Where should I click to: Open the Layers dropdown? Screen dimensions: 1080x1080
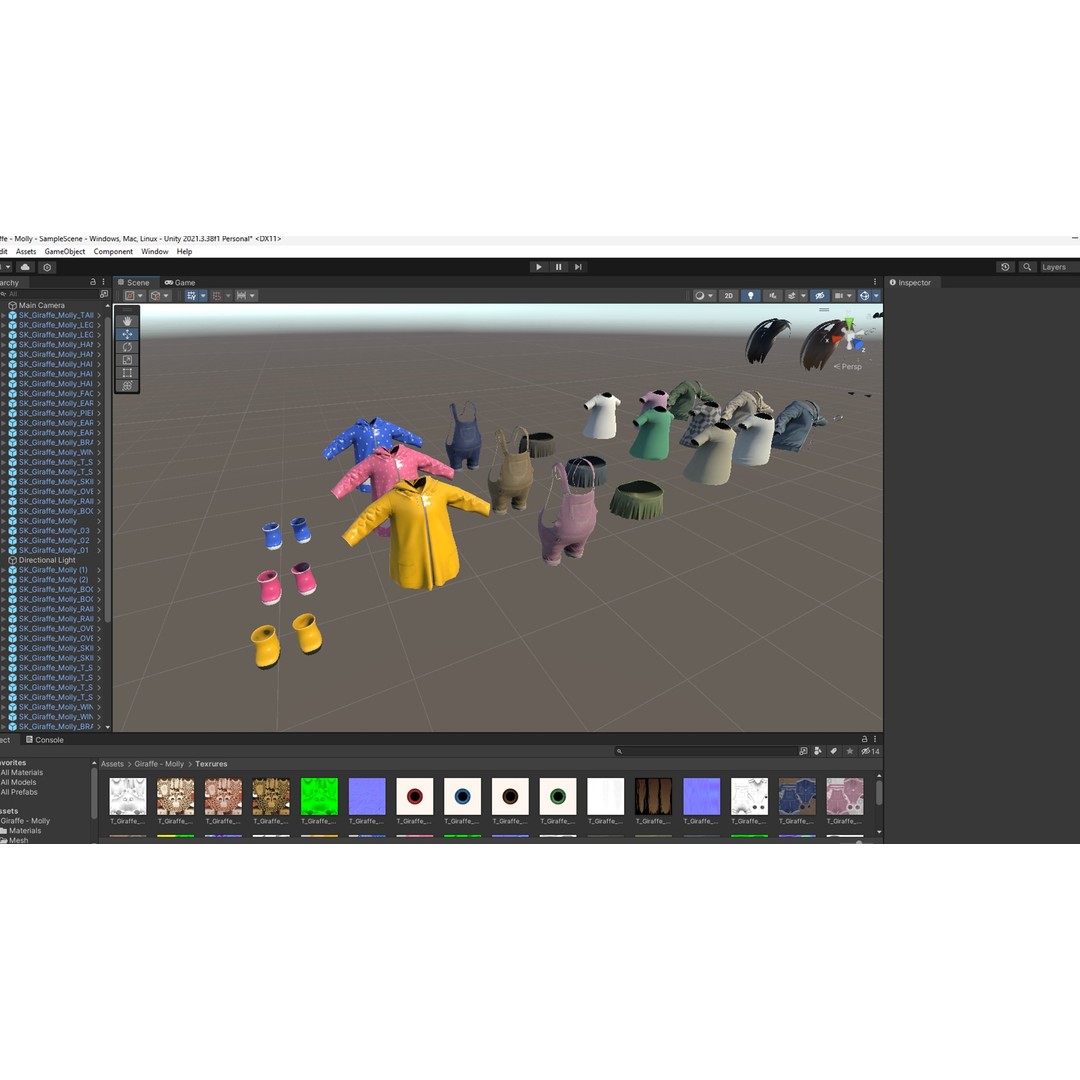(1054, 267)
